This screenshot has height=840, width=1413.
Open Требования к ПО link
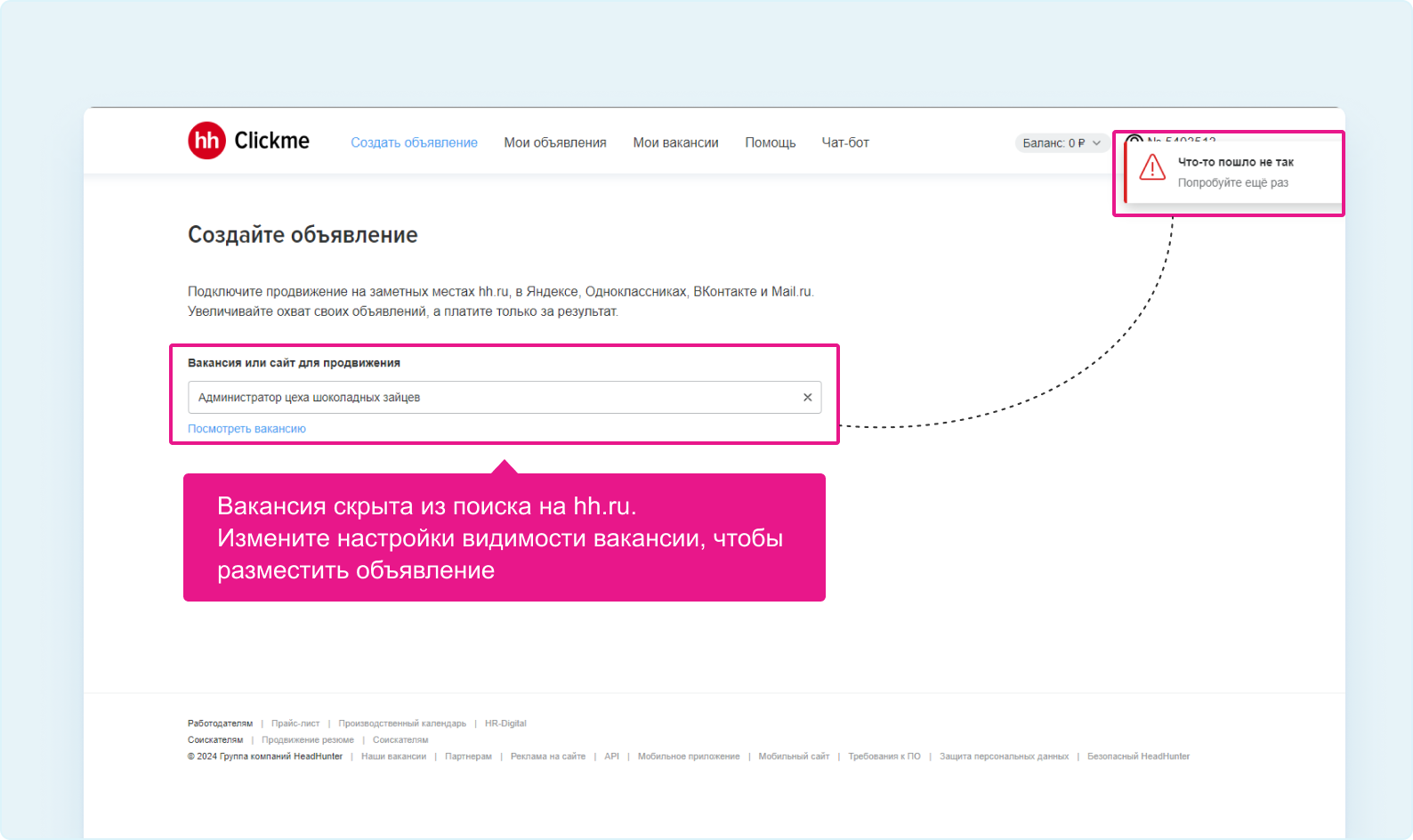(884, 756)
